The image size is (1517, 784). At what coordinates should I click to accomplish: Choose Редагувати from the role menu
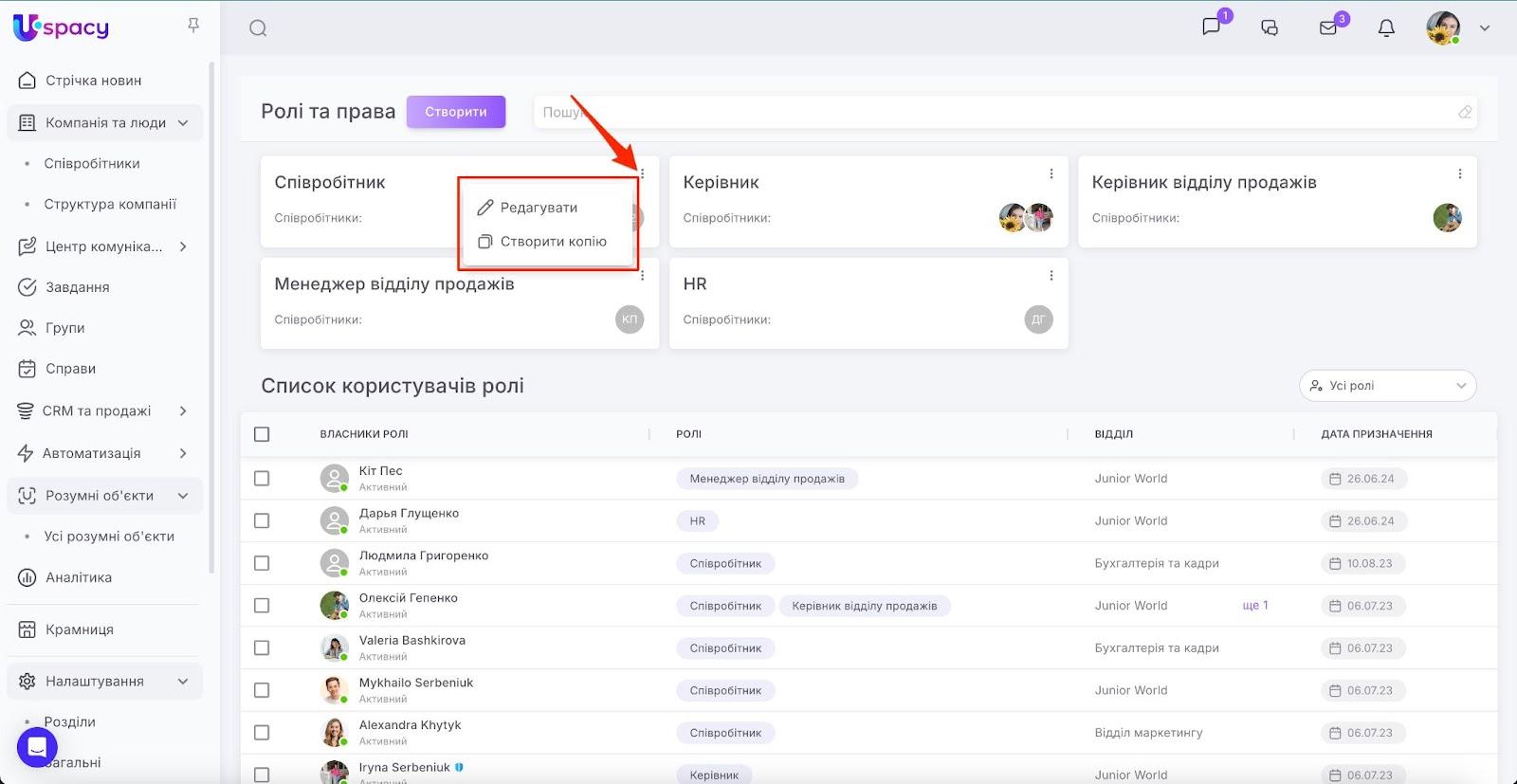pyautogui.click(x=538, y=208)
